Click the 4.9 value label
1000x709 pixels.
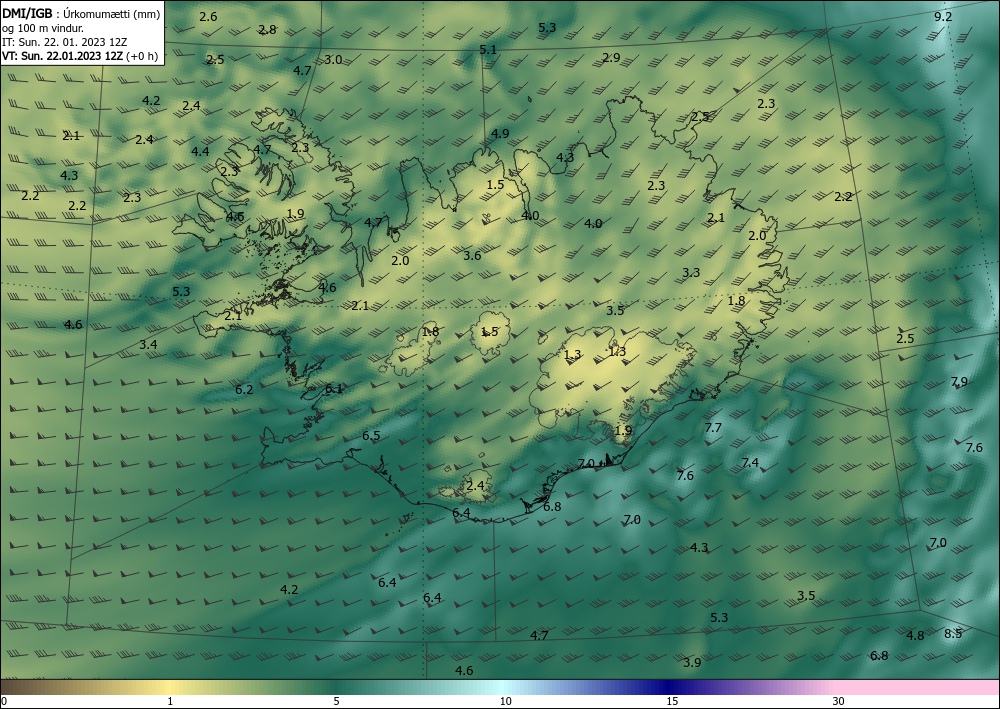click(500, 133)
